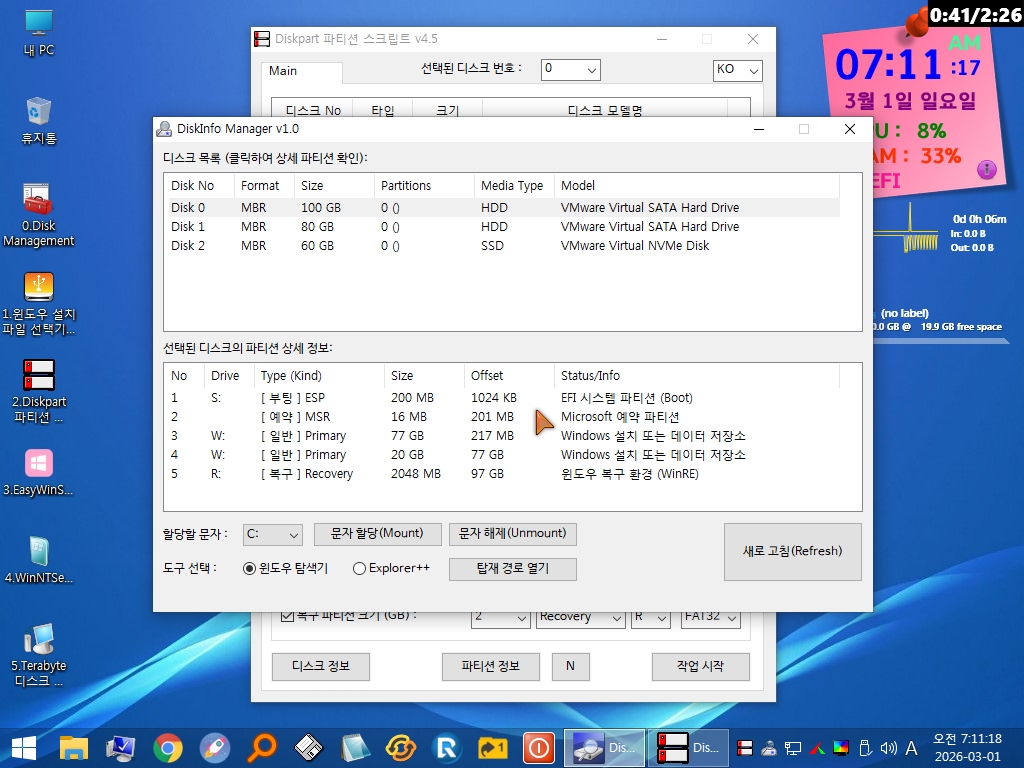Launch 4.WinNTSe desktop shortcut
Image resolution: width=1024 pixels, height=768 pixels.
tap(39, 560)
